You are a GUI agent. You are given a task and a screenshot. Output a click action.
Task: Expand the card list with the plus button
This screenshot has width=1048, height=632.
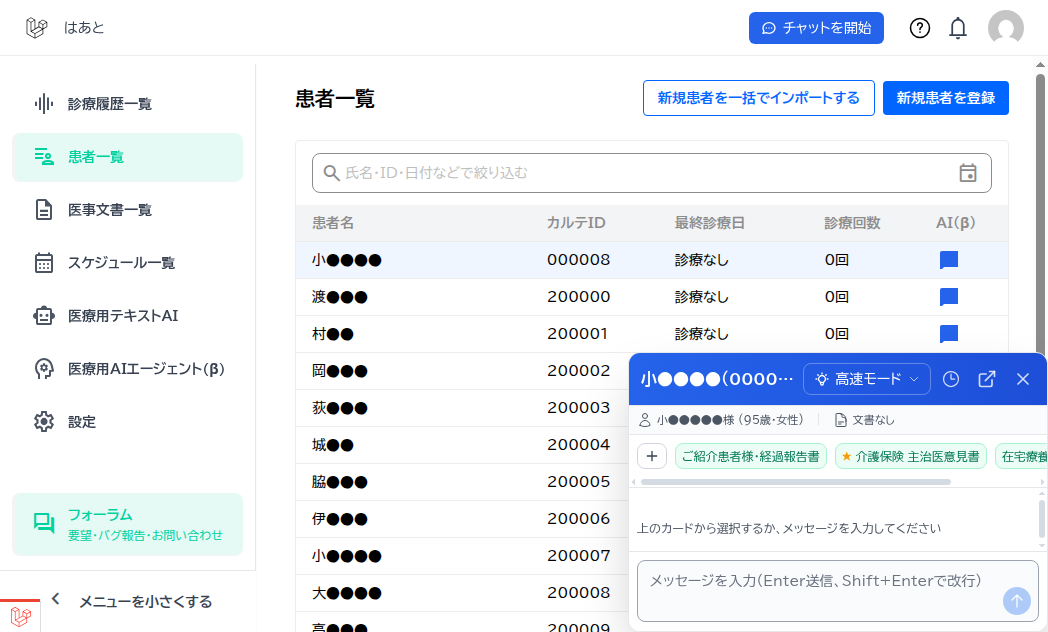652,455
